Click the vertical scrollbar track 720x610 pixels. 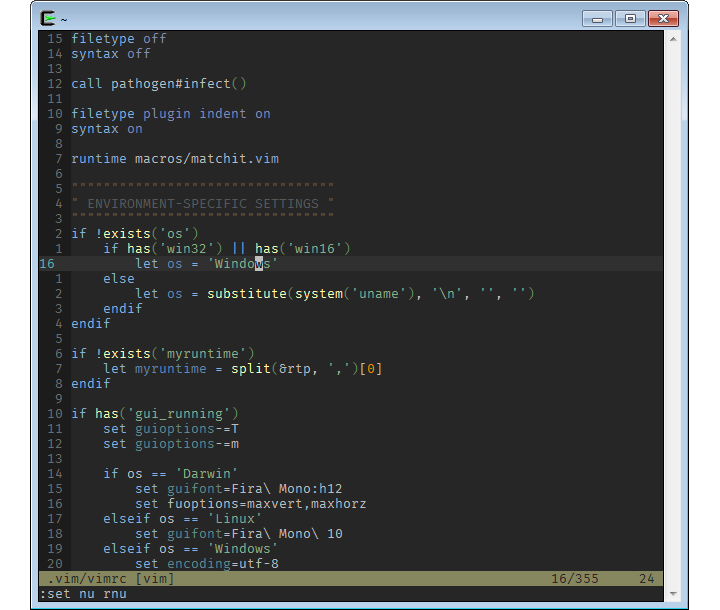[x=673, y=317]
